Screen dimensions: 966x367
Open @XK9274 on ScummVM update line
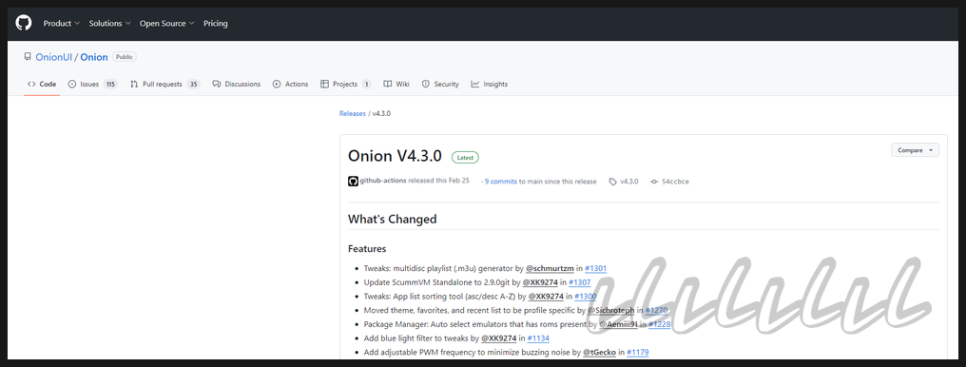coord(540,283)
